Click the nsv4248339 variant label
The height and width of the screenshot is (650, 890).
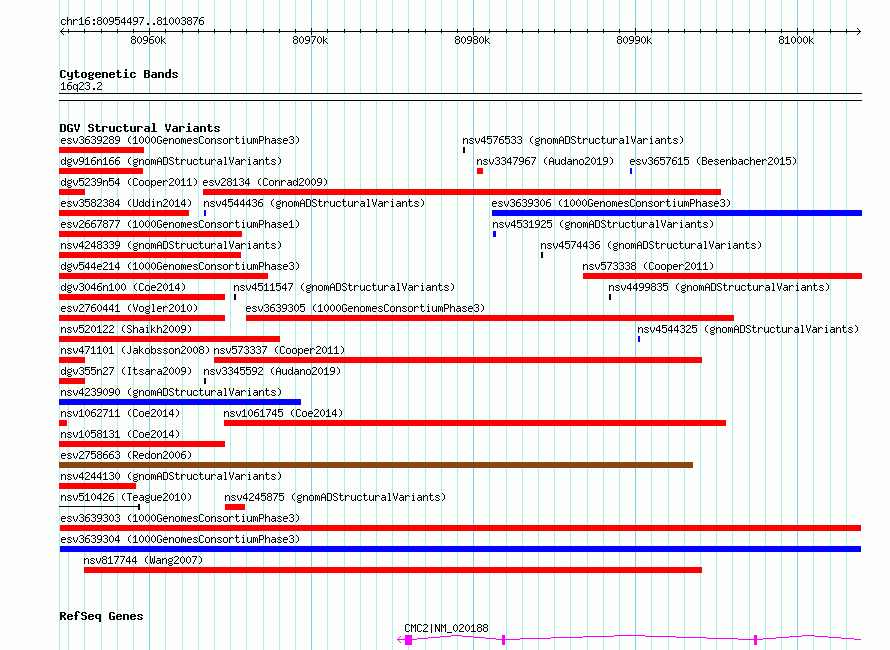click(x=171, y=245)
